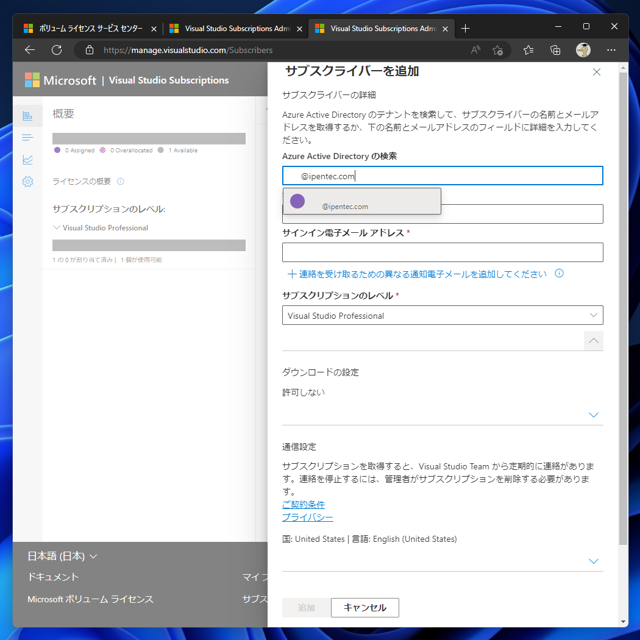The image size is (640, 640).
Task: Click the info icon beside the notification email link
Action: tap(559, 273)
